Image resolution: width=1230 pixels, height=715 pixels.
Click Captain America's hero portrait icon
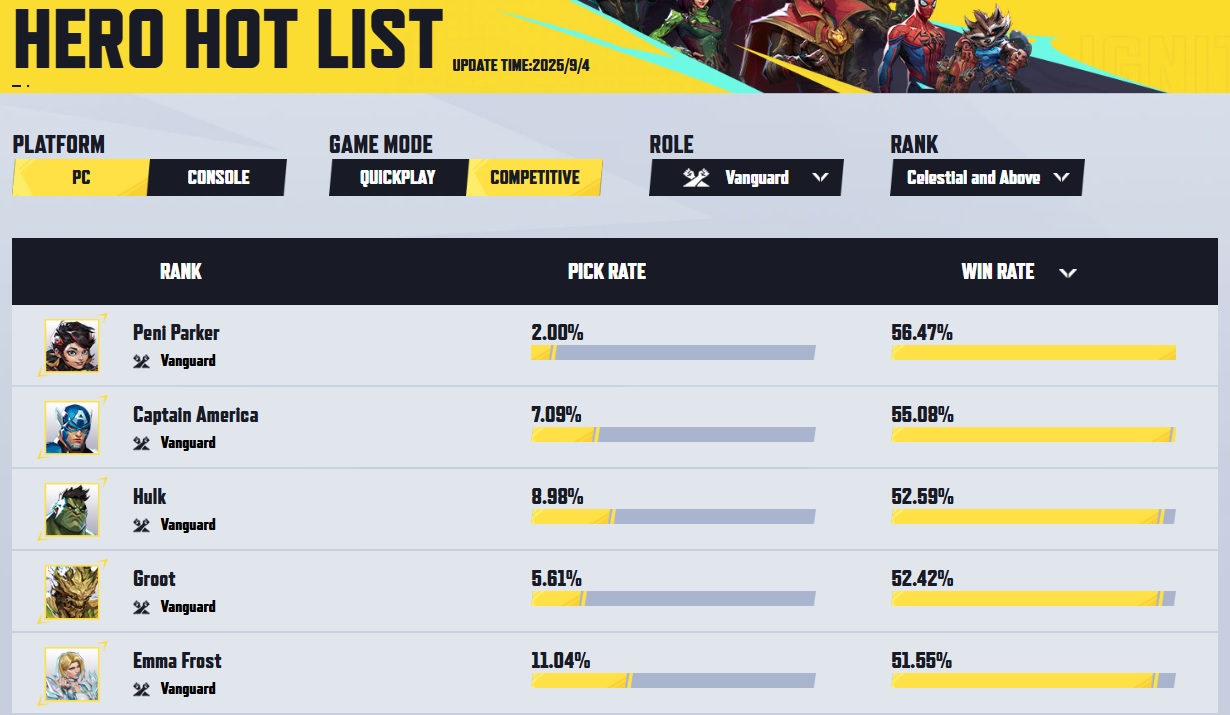(x=72, y=428)
